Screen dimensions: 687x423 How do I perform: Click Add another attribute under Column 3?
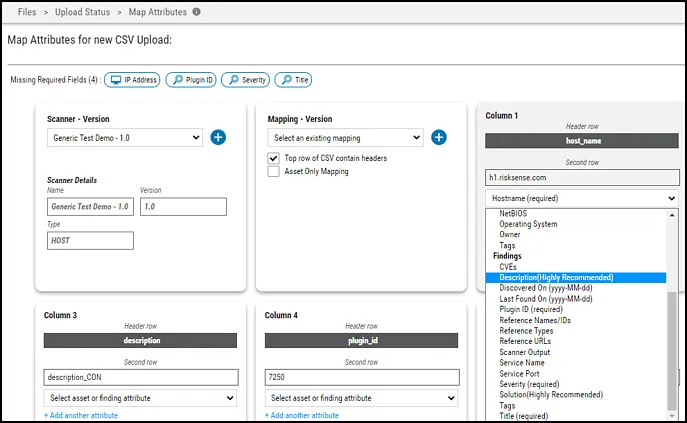[81, 415]
